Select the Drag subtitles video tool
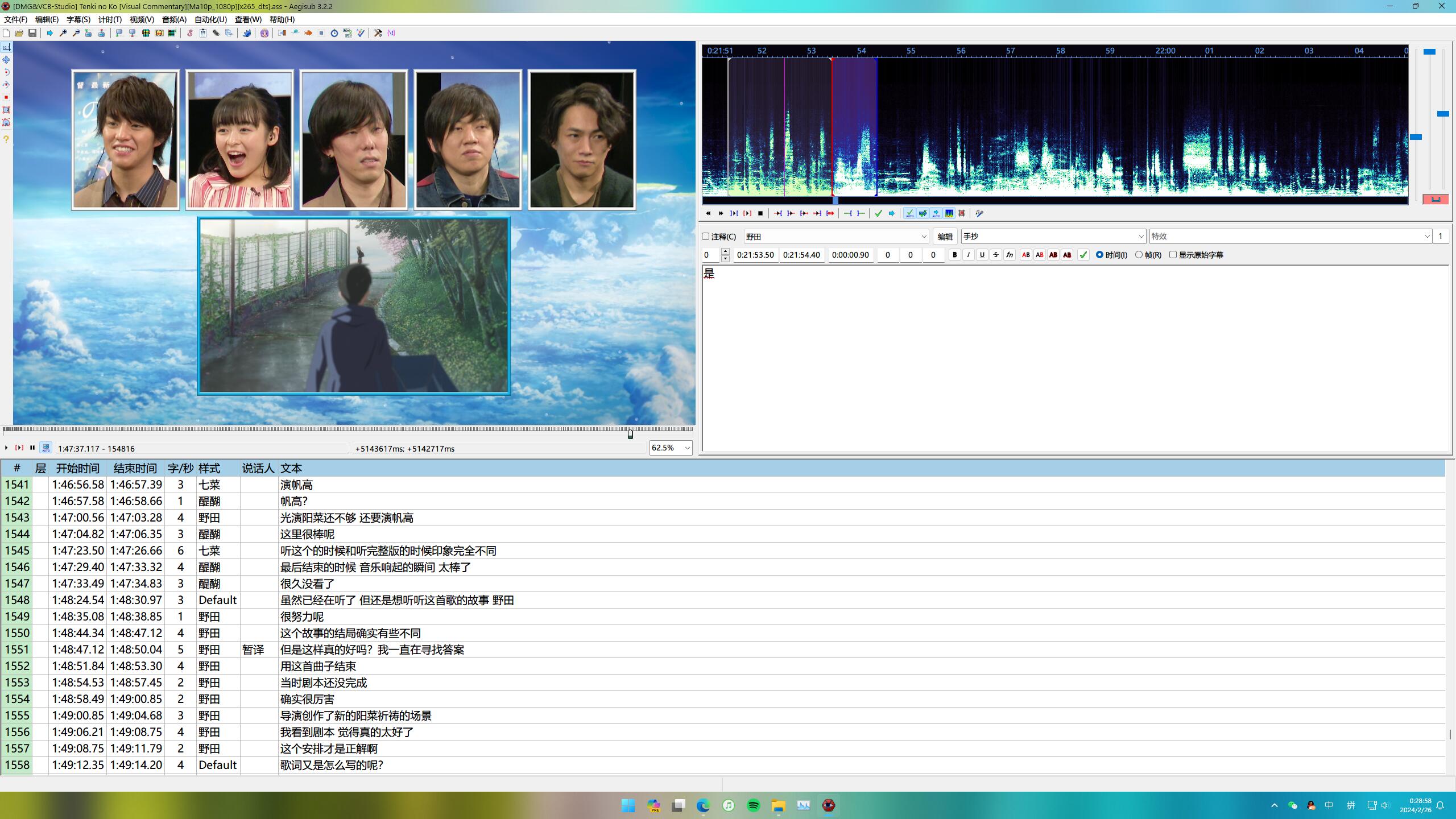Image resolution: width=1456 pixels, height=819 pixels. [x=6, y=60]
